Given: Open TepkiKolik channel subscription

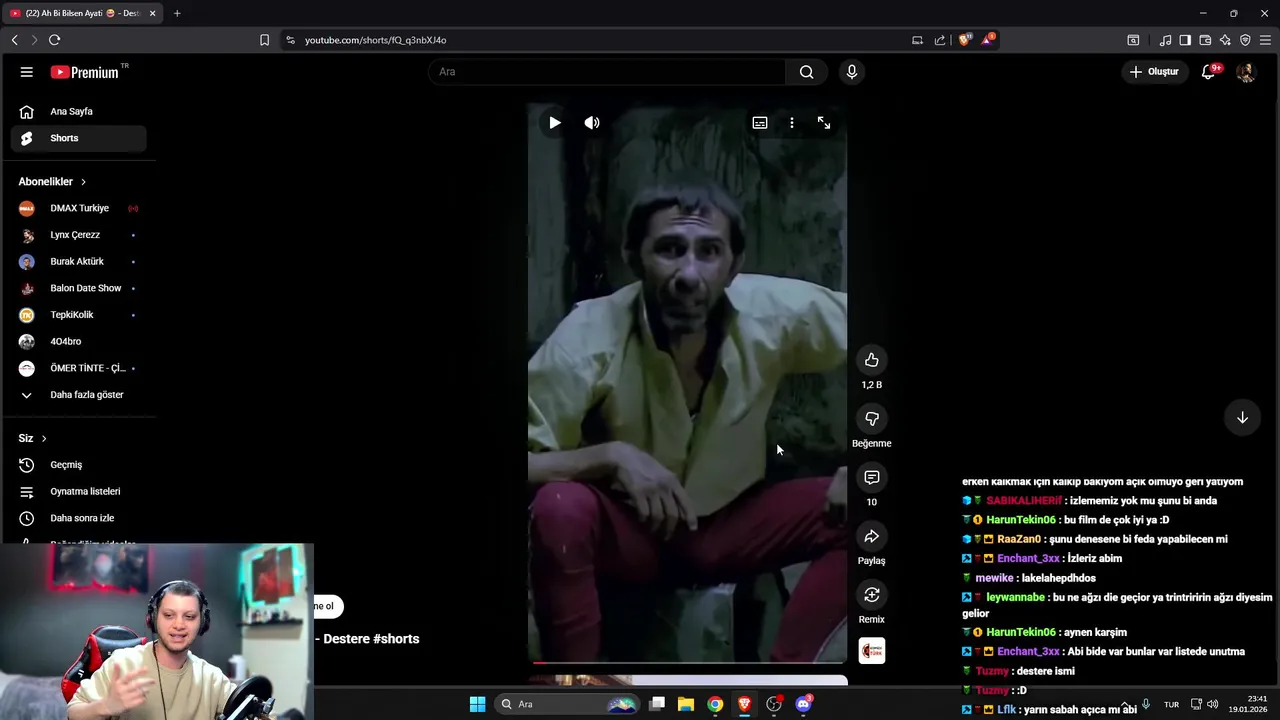Looking at the screenshot, I should point(78,315).
